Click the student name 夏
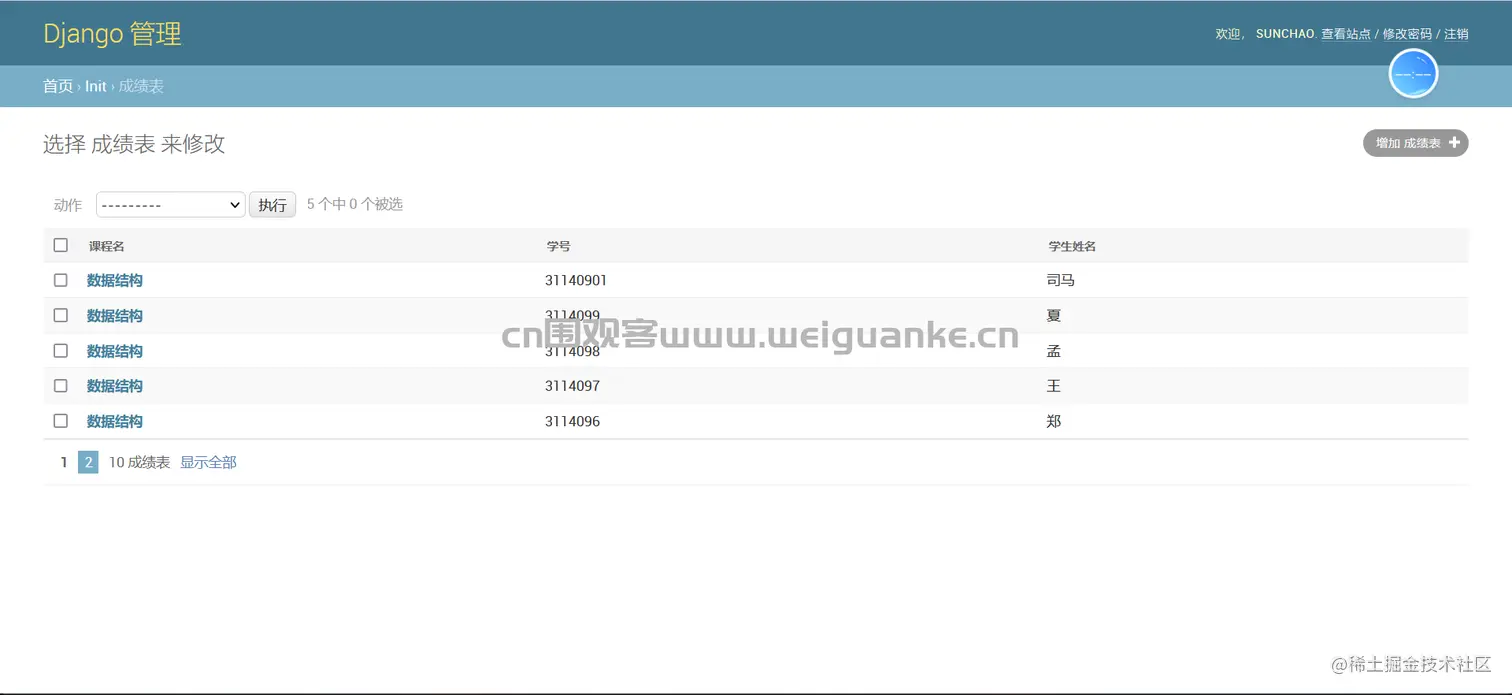The width and height of the screenshot is (1512, 695). tap(1054, 315)
